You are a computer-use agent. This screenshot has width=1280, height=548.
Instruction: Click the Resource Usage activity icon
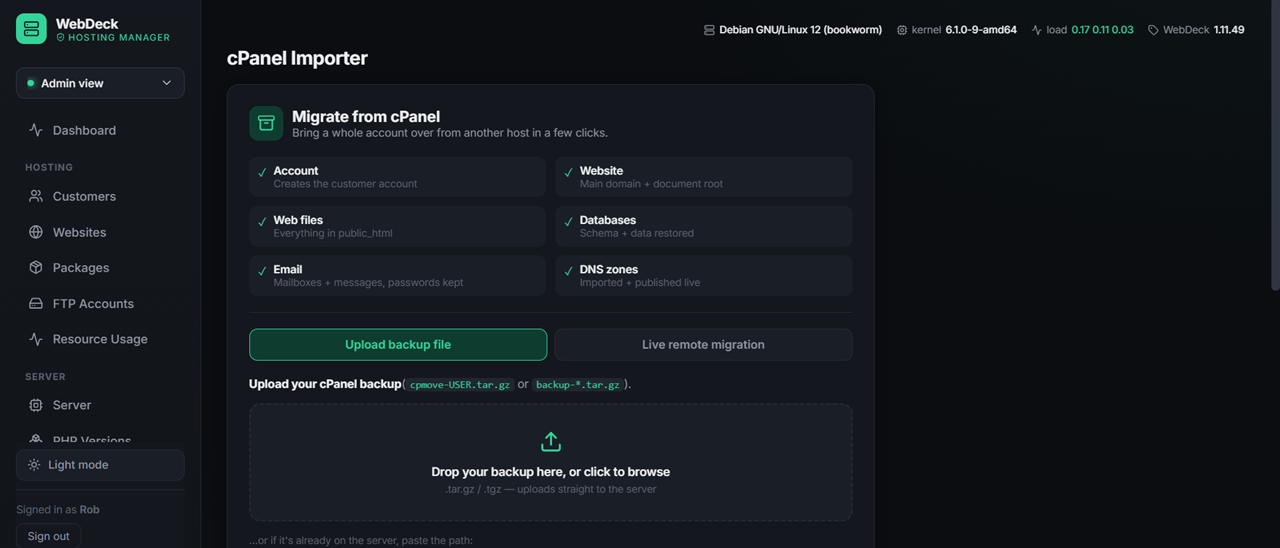click(36, 339)
